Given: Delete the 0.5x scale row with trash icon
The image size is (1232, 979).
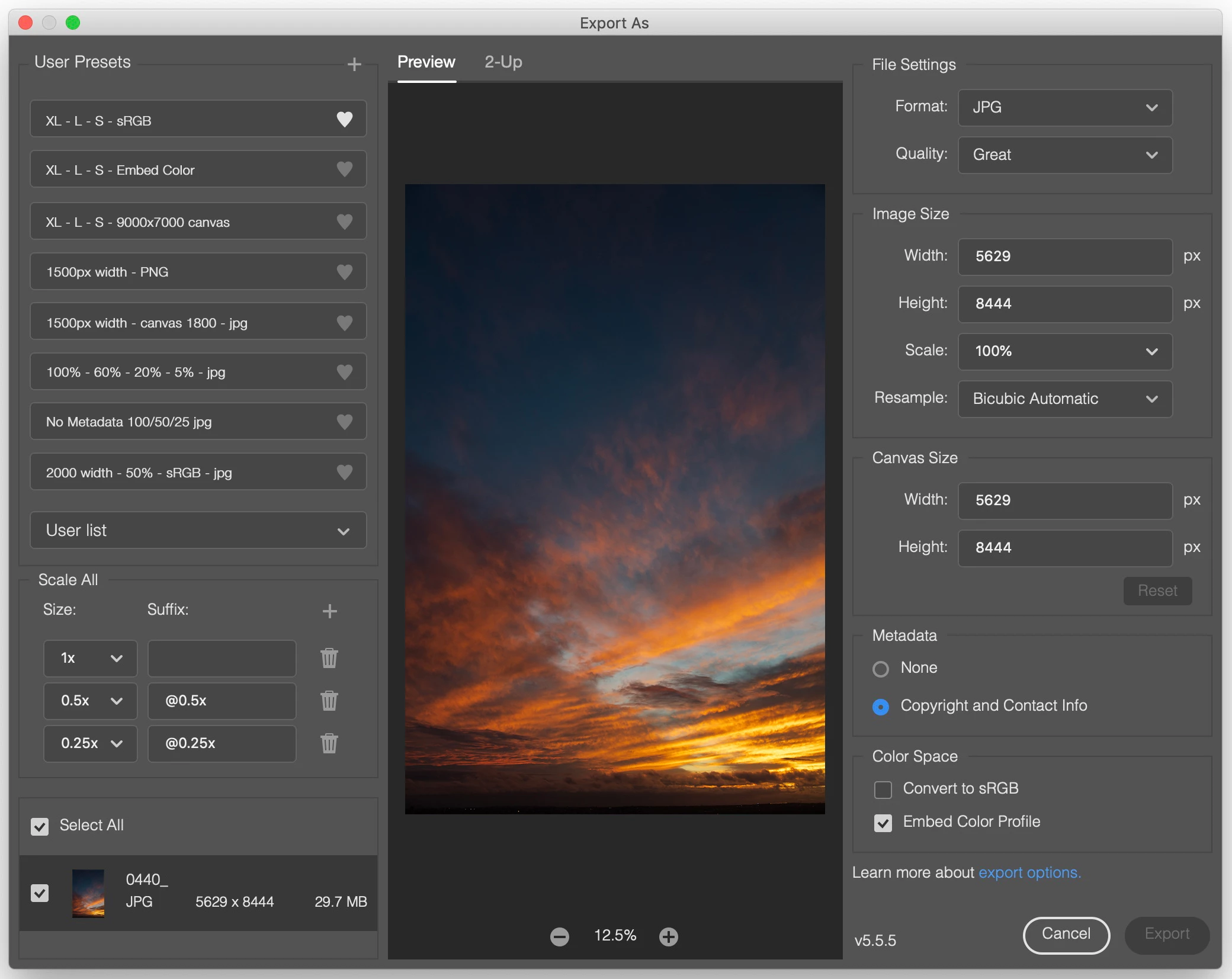Looking at the screenshot, I should click(x=329, y=701).
